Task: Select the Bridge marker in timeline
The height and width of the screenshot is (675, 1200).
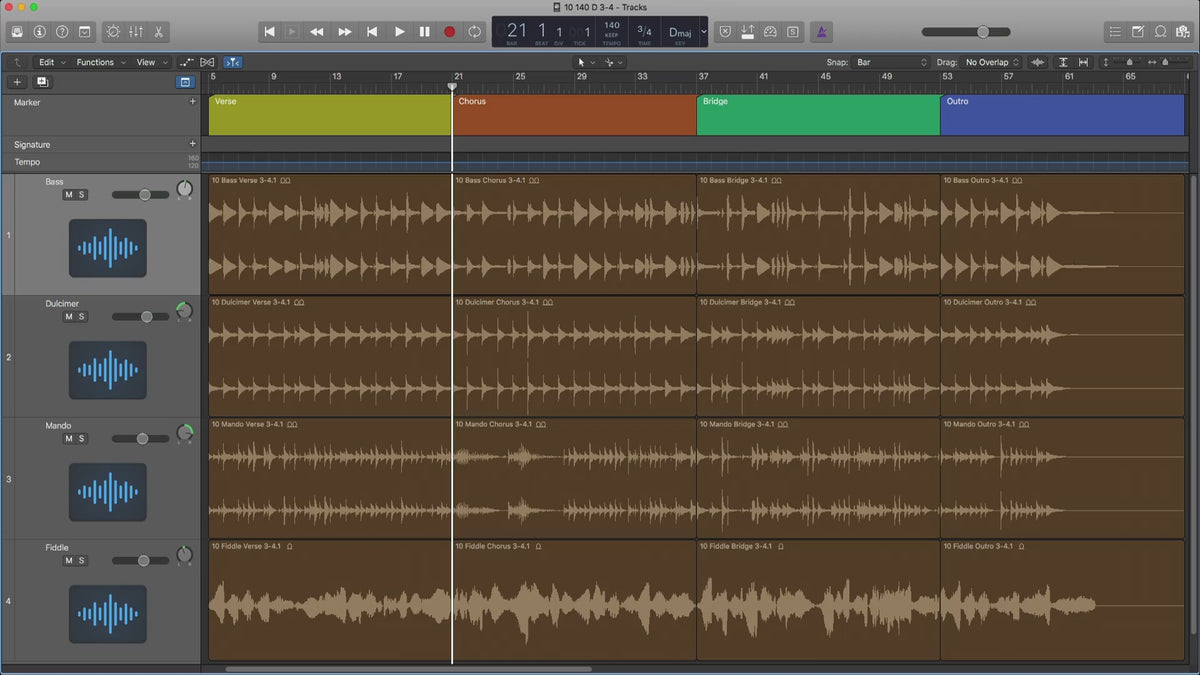Action: 817,115
